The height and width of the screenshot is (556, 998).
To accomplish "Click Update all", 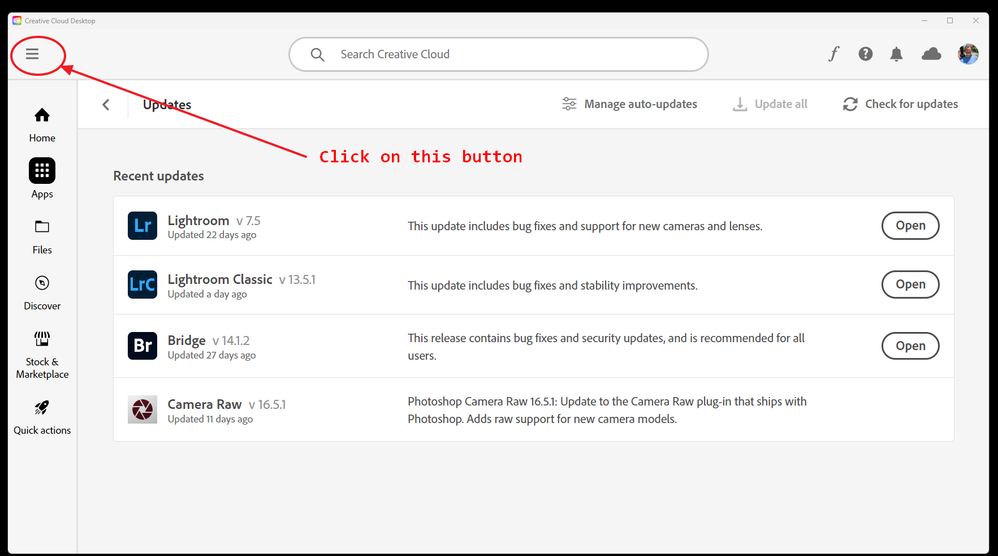I will click(x=770, y=104).
